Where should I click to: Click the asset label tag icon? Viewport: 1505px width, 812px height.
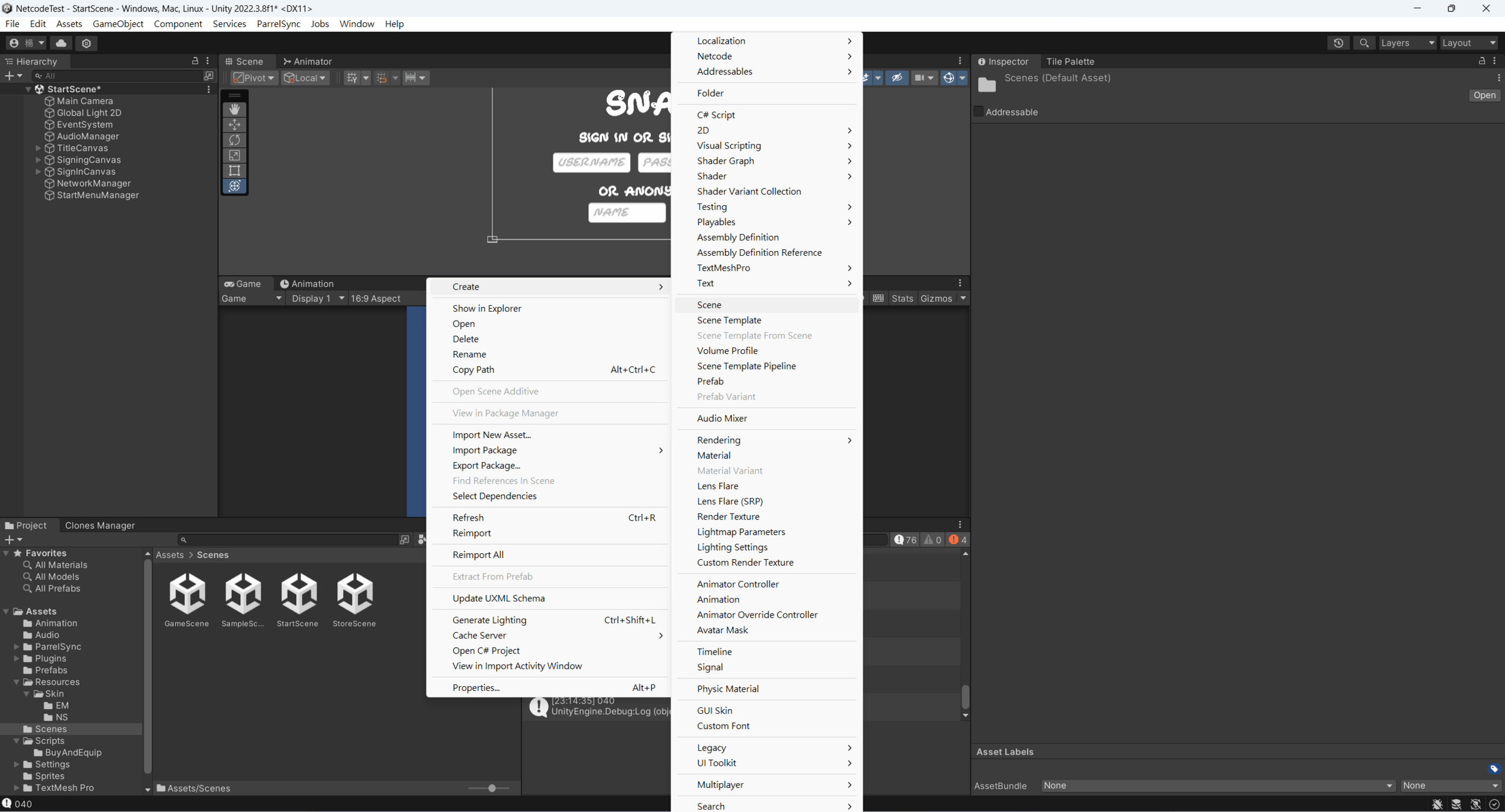tap(1494, 769)
